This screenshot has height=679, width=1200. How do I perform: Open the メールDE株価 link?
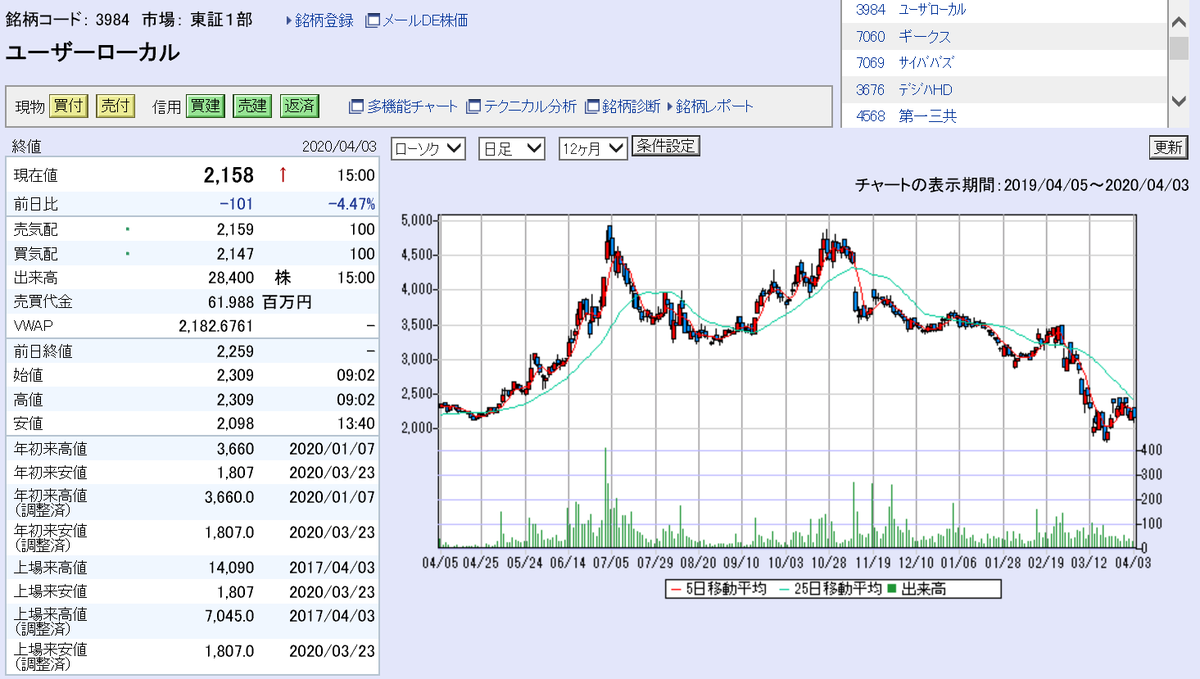[425, 20]
